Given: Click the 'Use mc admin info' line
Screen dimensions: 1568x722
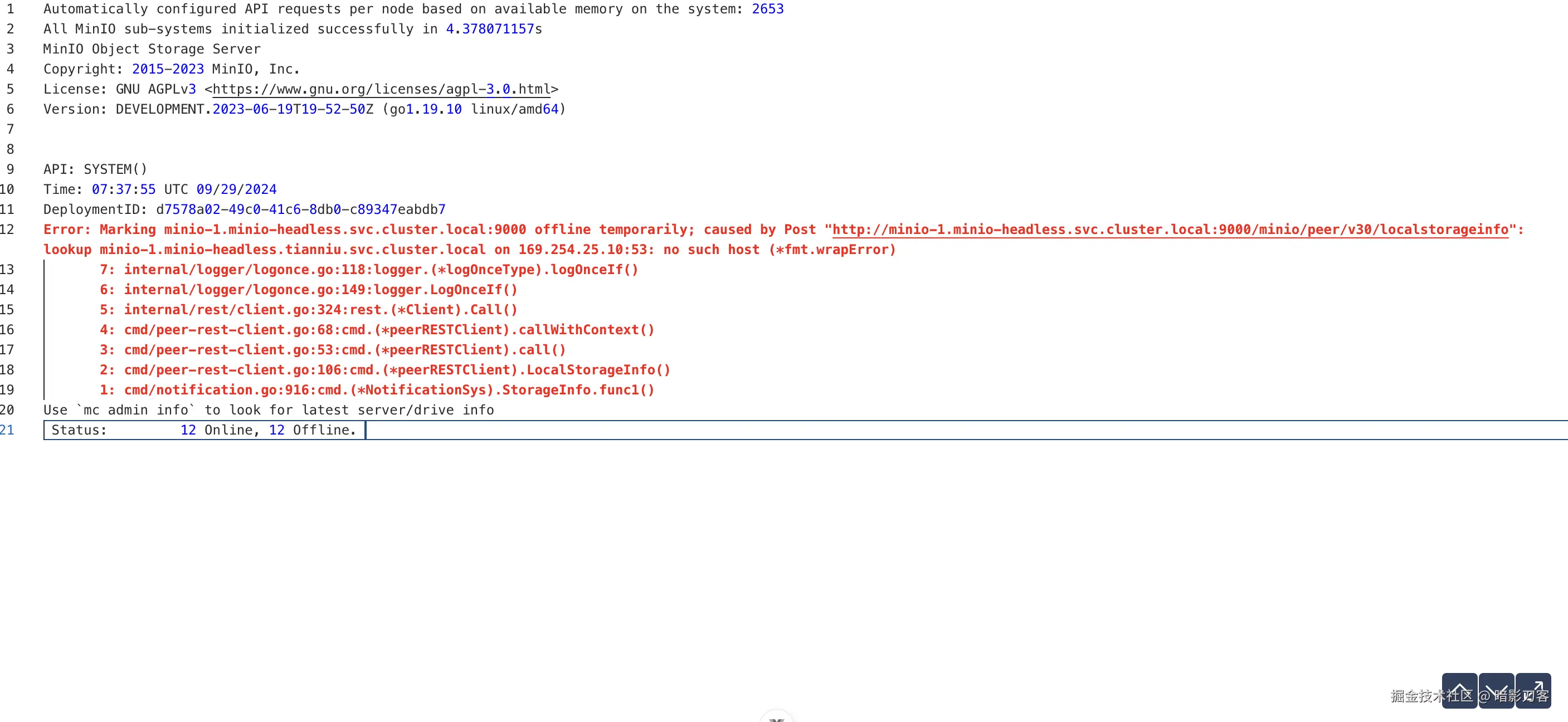Looking at the screenshot, I should [268, 411].
